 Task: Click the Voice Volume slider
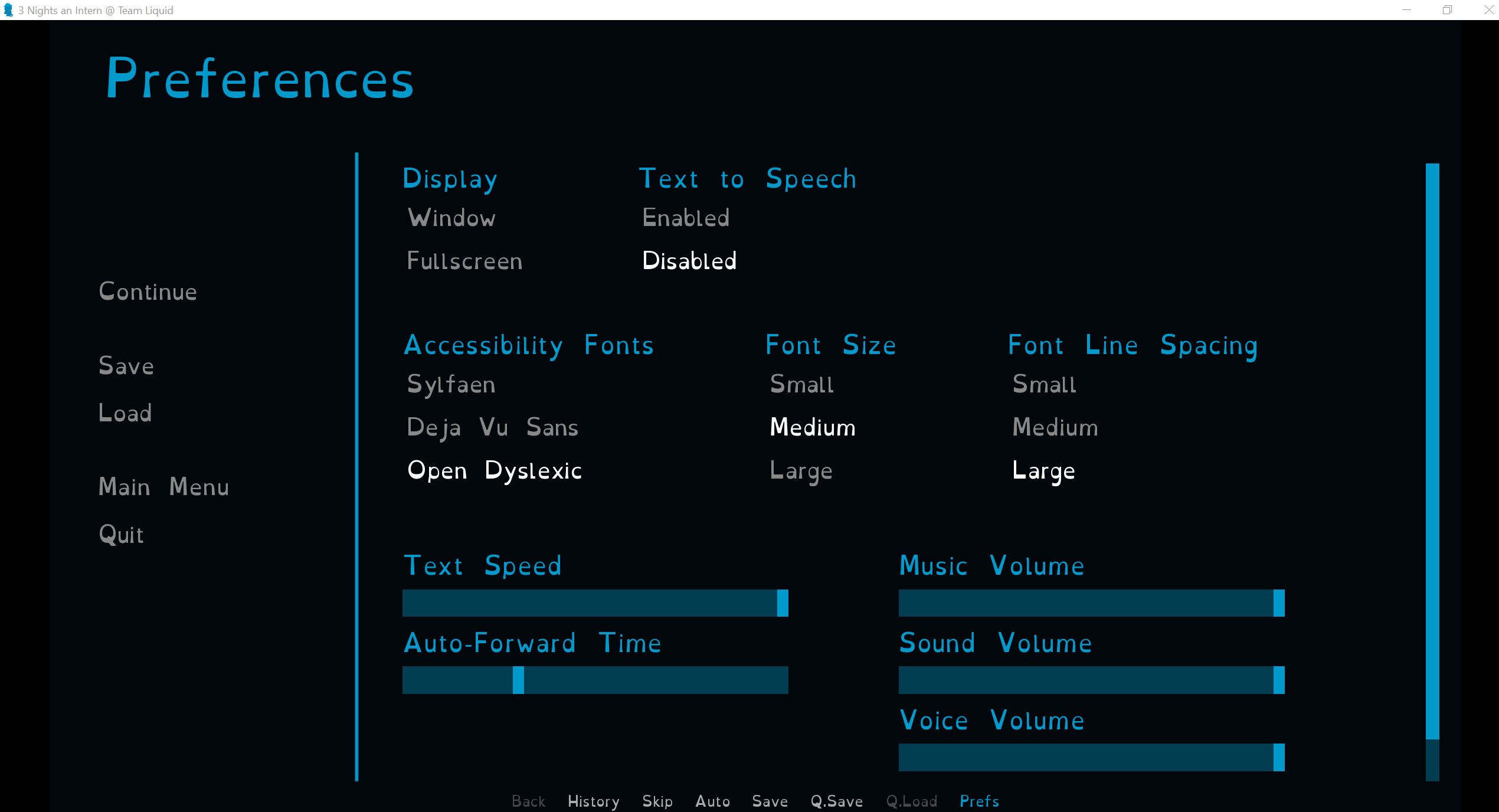click(1091, 757)
